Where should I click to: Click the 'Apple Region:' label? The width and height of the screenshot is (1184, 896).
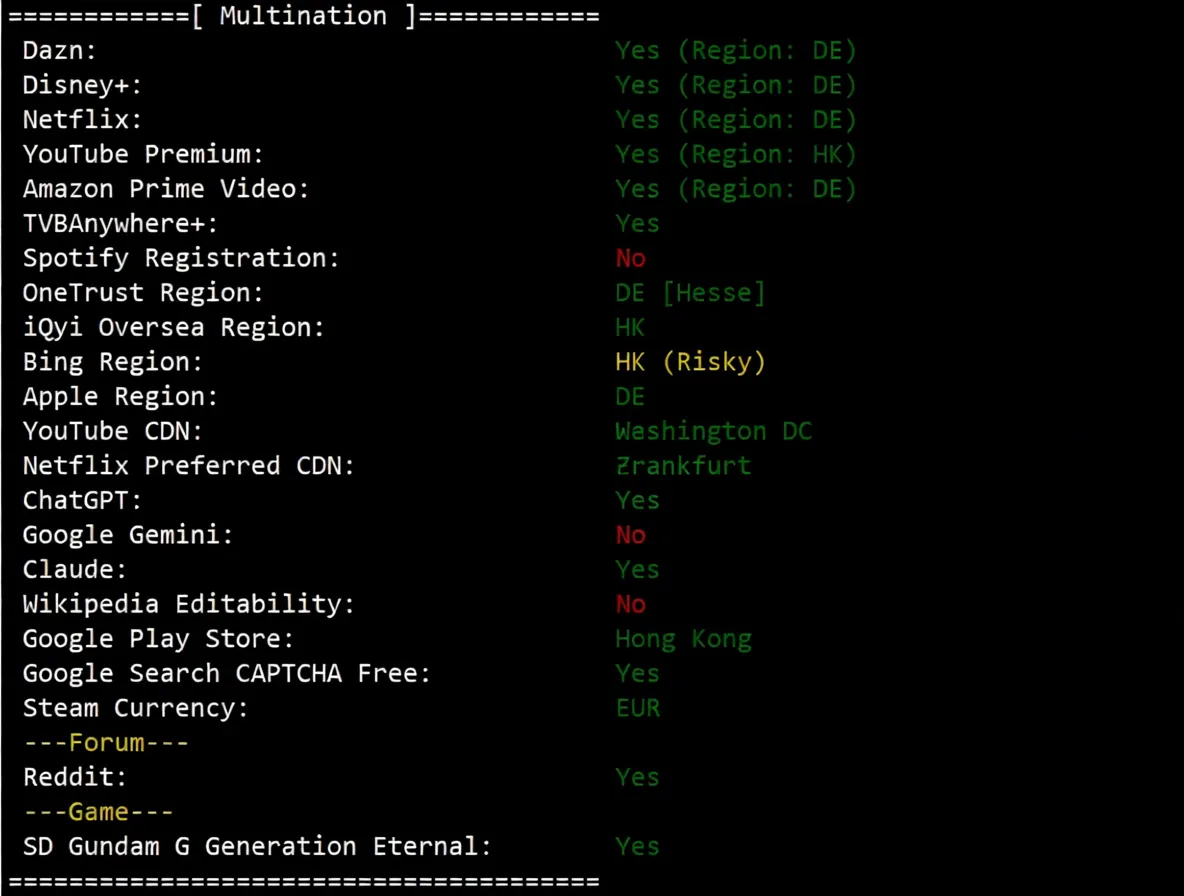pos(121,397)
